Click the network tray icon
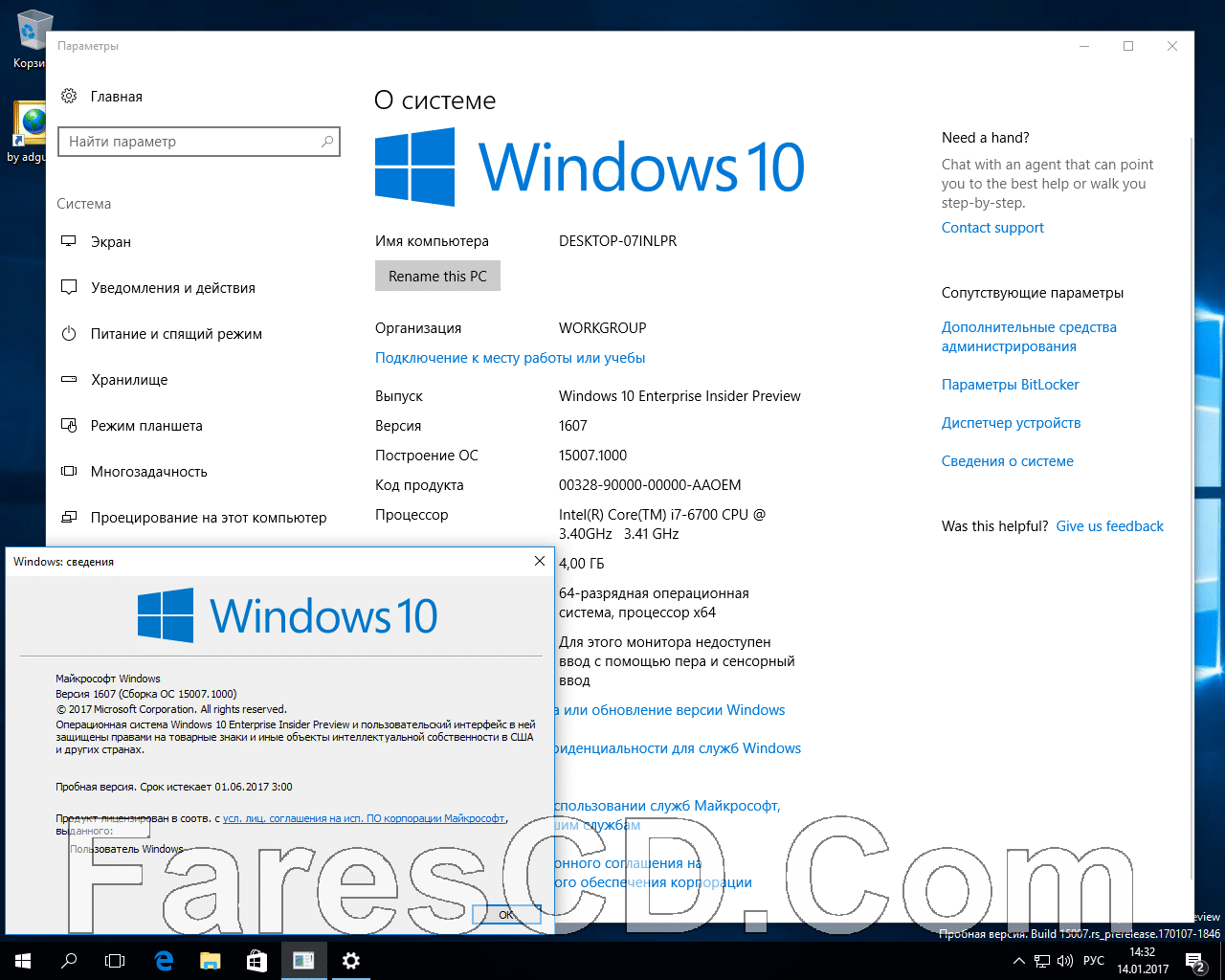The height and width of the screenshot is (980, 1225). tap(1042, 961)
